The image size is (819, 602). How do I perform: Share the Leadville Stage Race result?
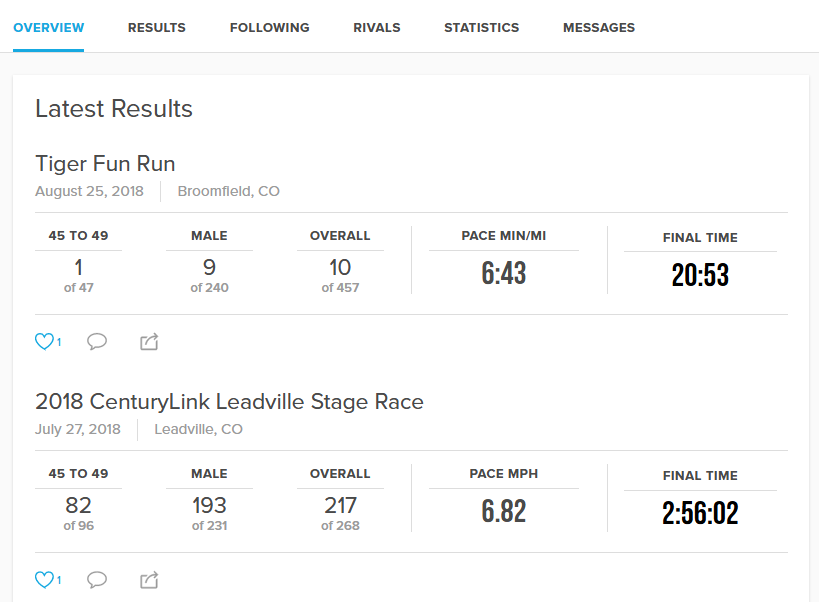149,580
